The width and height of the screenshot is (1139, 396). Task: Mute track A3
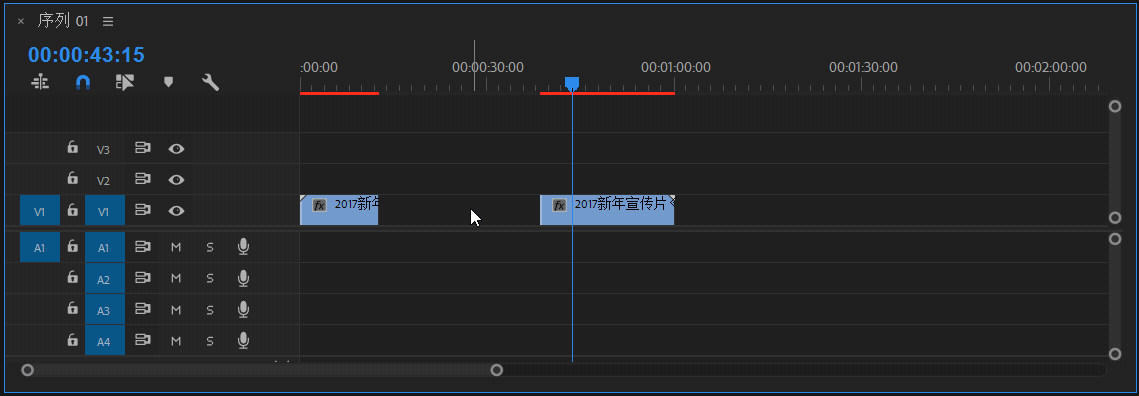pos(176,310)
